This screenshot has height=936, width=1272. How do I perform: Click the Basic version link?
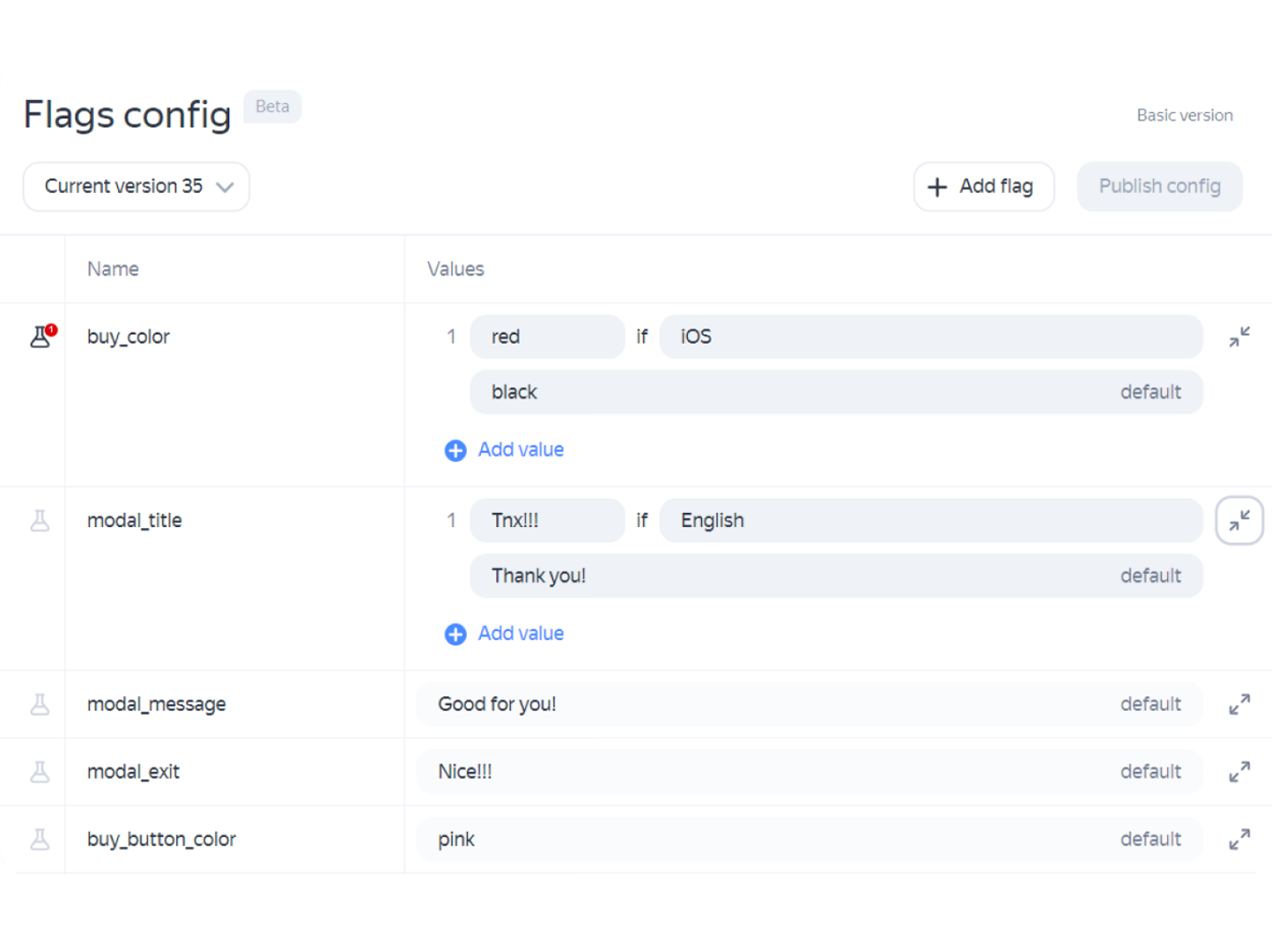[x=1184, y=115]
